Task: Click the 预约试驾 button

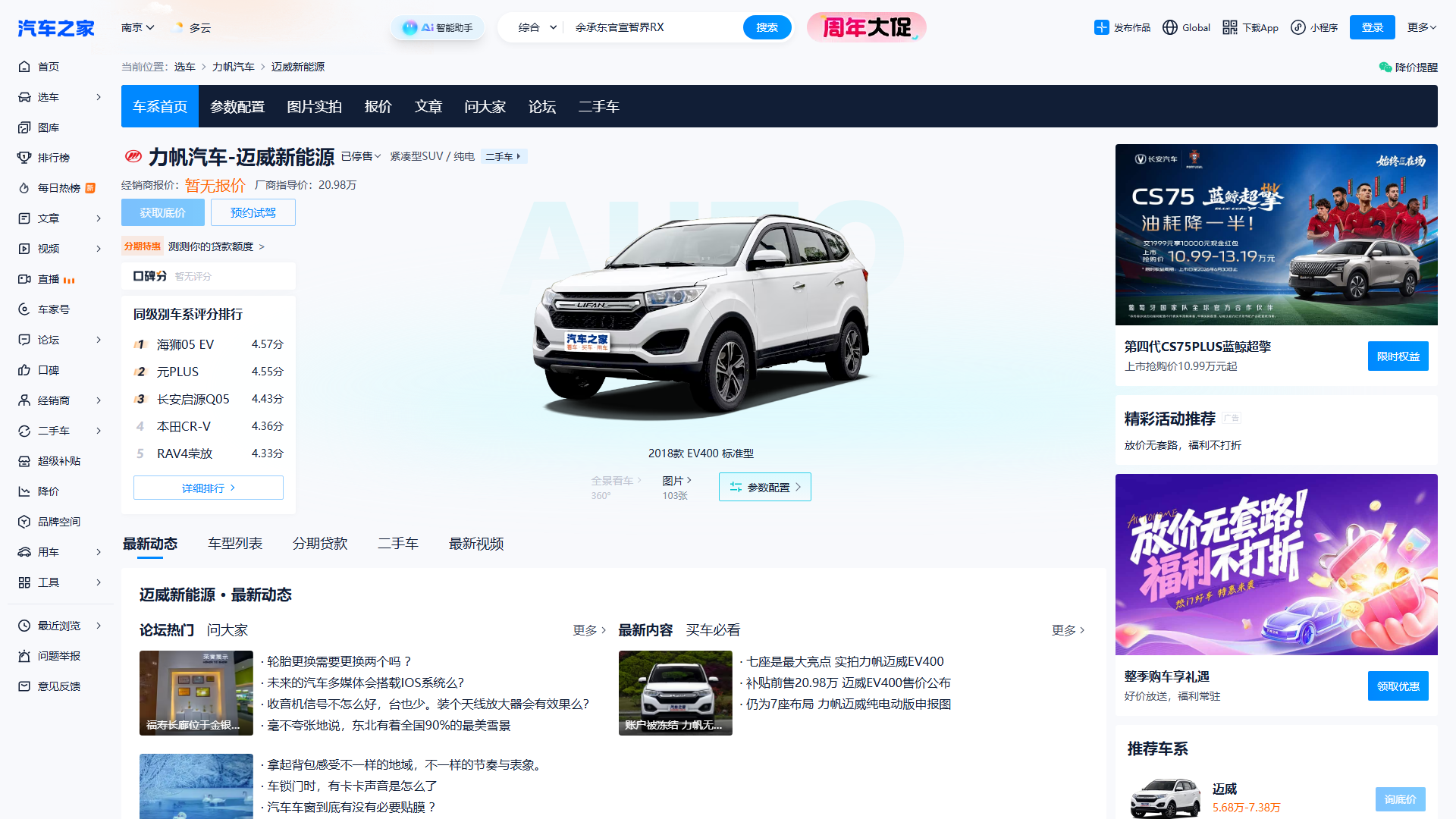Action: coord(253,212)
